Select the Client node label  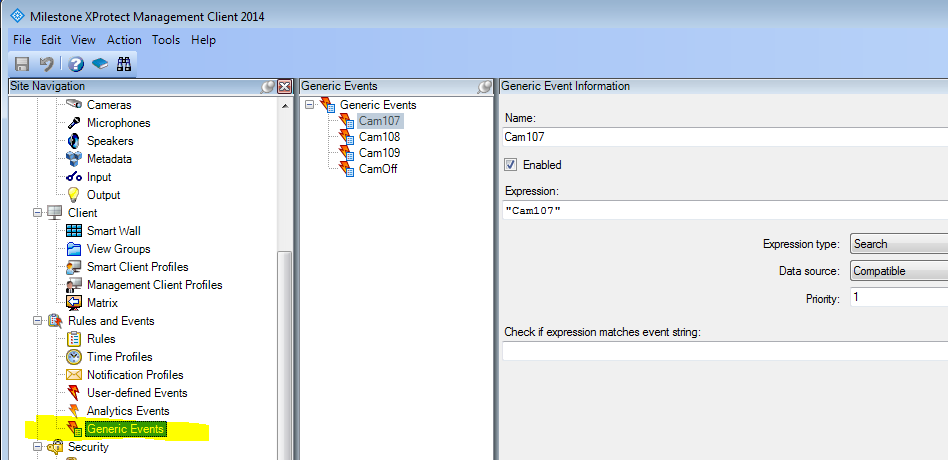pos(83,213)
